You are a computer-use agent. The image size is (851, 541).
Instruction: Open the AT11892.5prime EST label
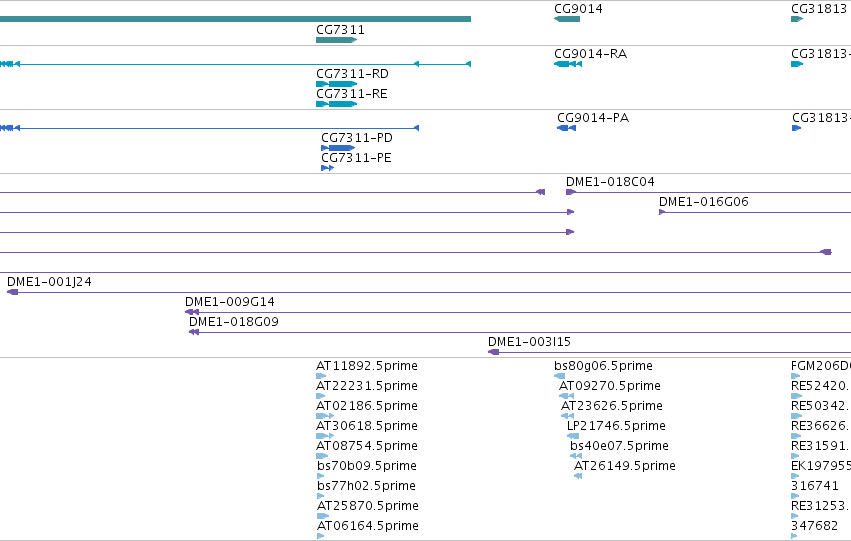367,366
